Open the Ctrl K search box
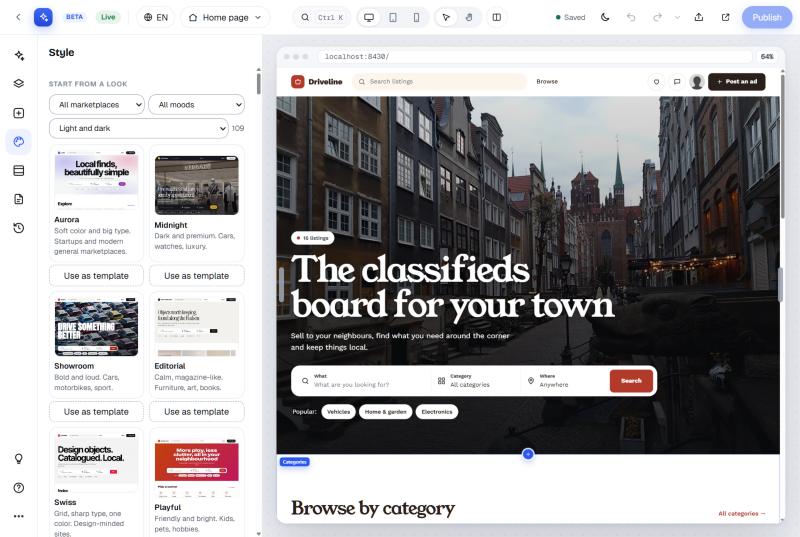Viewport: 800px width, 537px height. (x=322, y=17)
